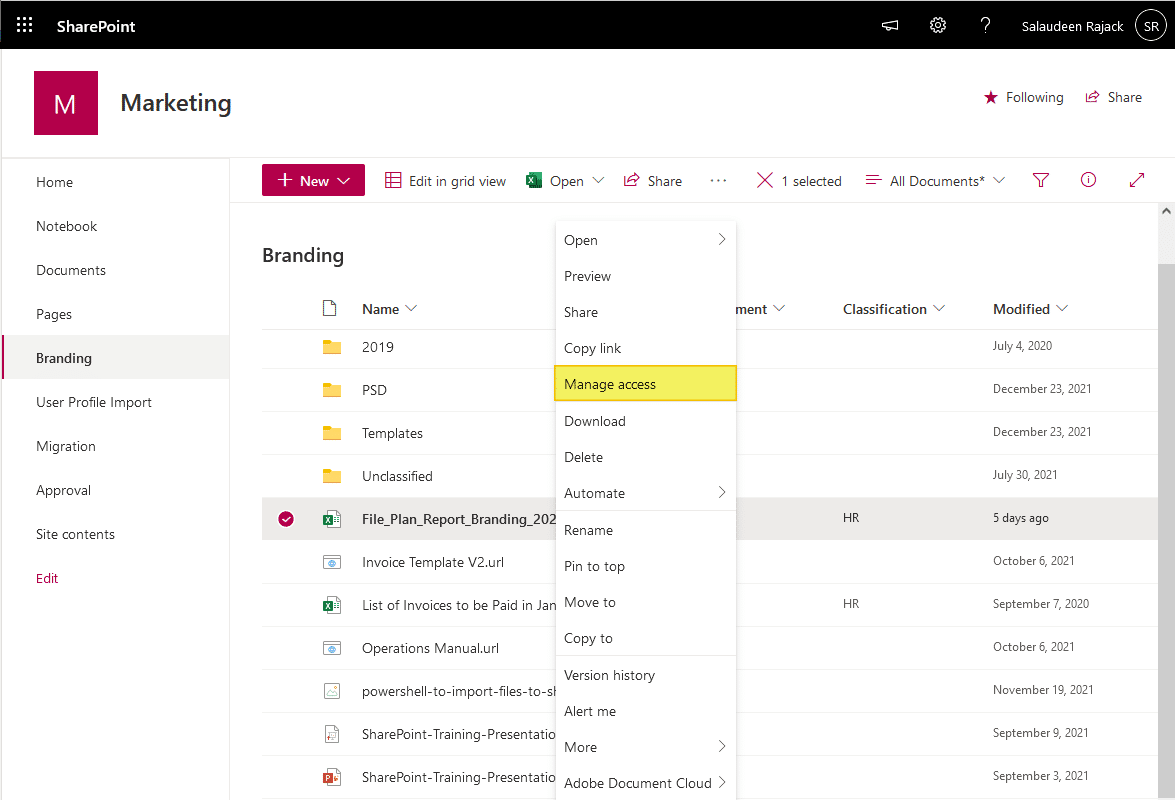Open the Templates folder

393,433
